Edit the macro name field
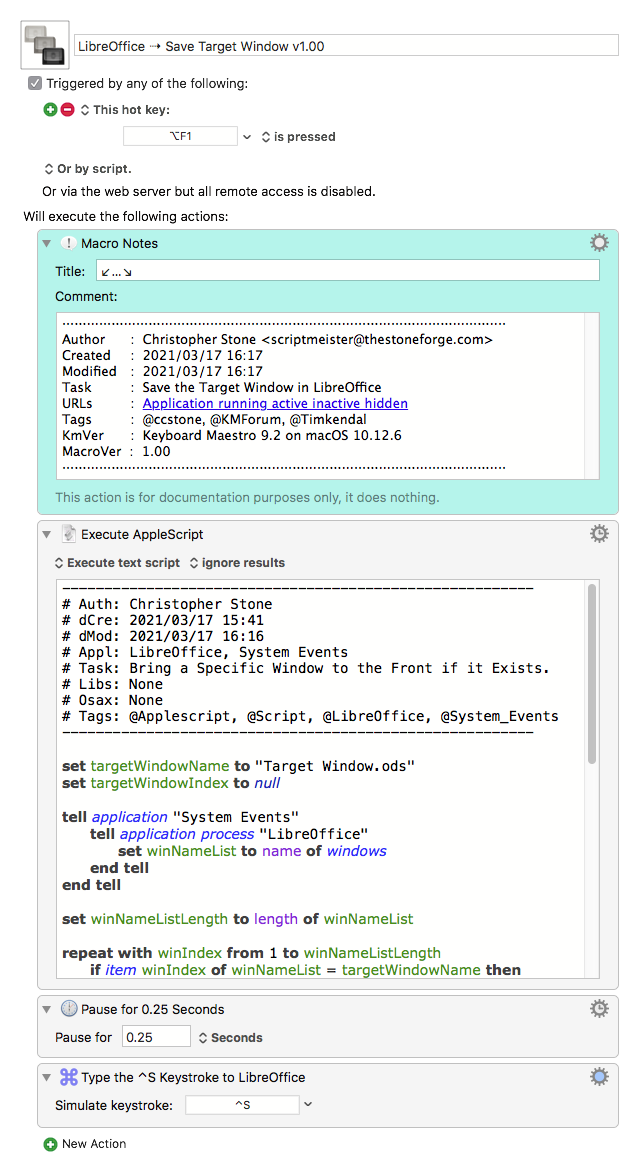This screenshot has height=1172, width=639. click(x=347, y=46)
